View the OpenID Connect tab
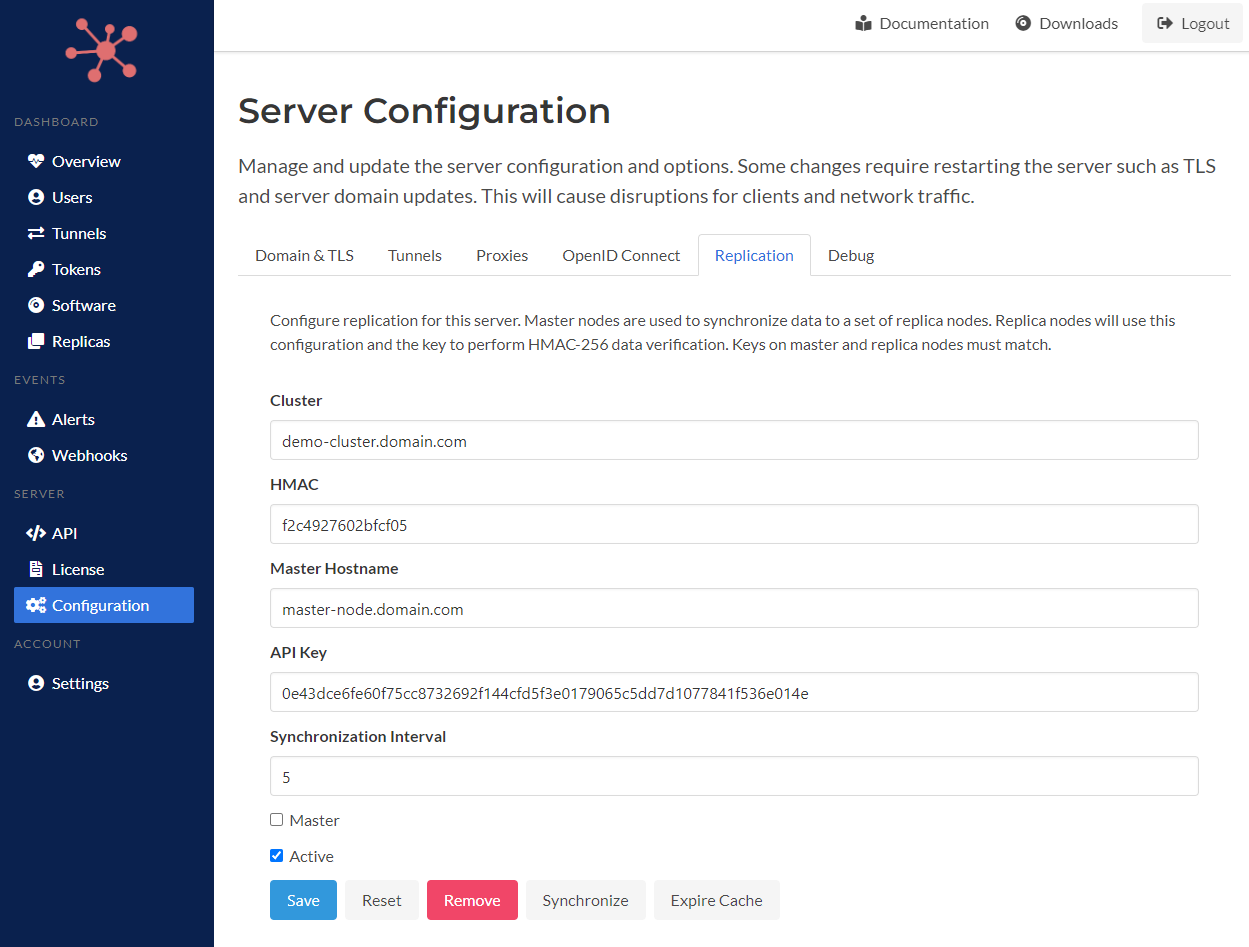Screen dimensions: 1249x947 coord(620,255)
